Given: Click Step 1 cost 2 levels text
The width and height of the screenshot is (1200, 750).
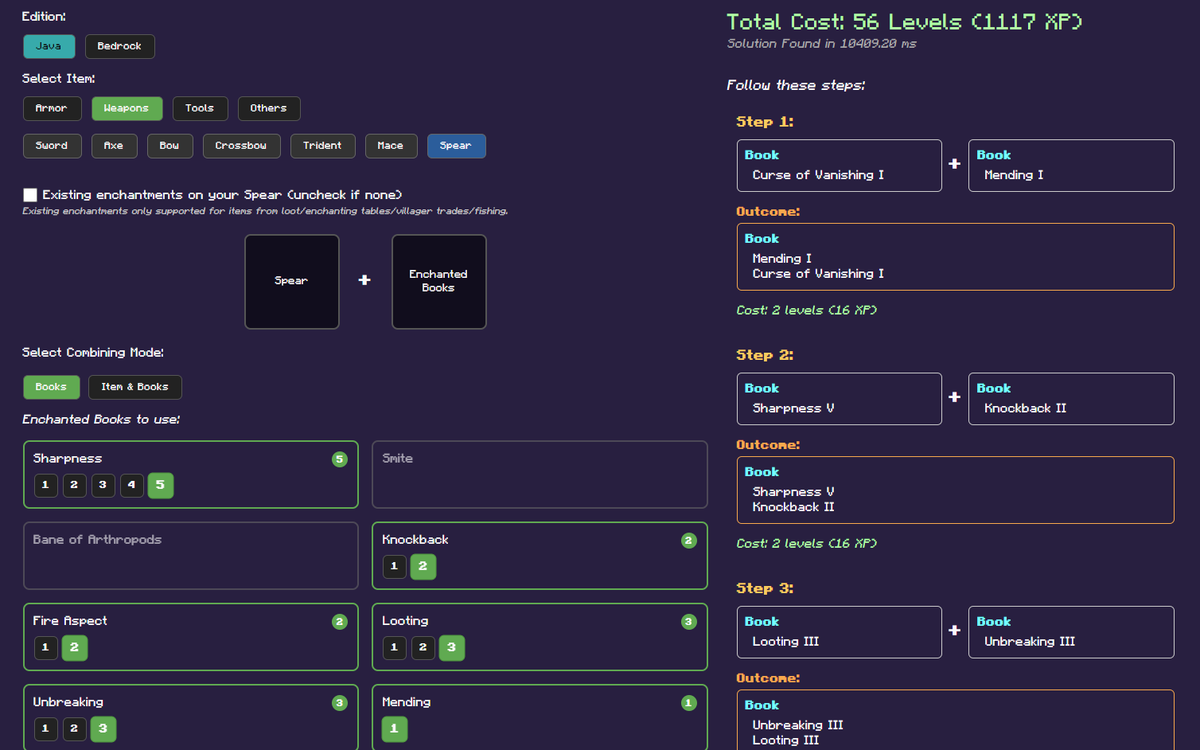Looking at the screenshot, I should pyautogui.click(x=807, y=310).
